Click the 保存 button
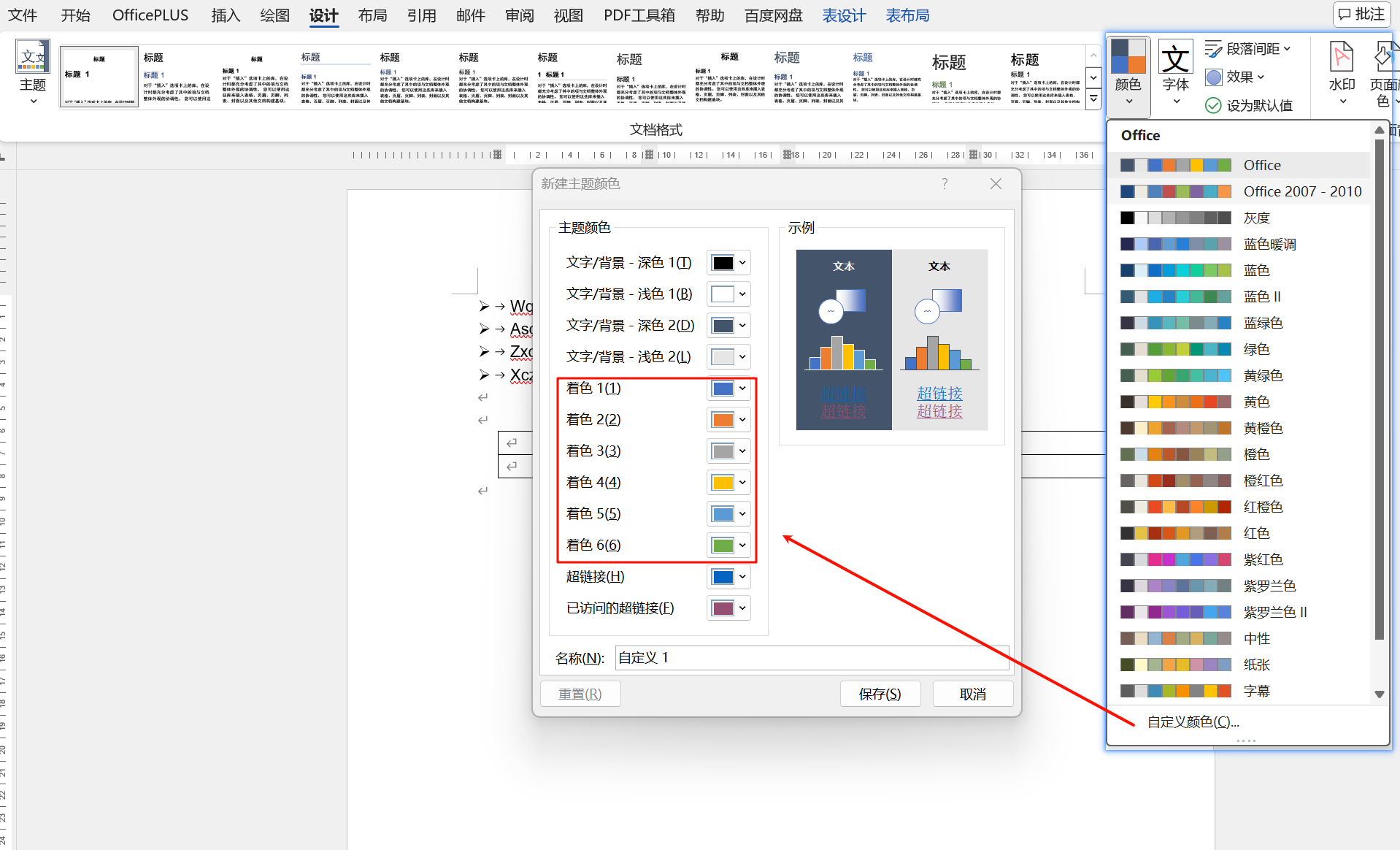The image size is (1400, 850). (880, 694)
